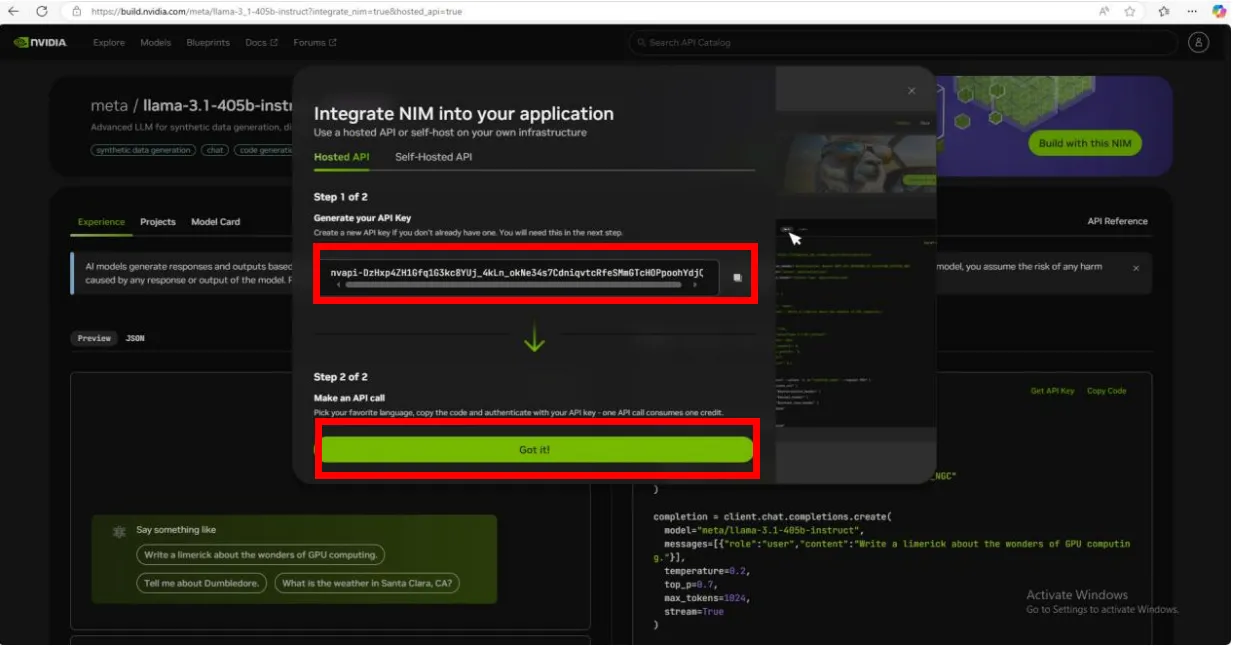Select the Hosted API tab
The image size is (1233, 646).
341,157
